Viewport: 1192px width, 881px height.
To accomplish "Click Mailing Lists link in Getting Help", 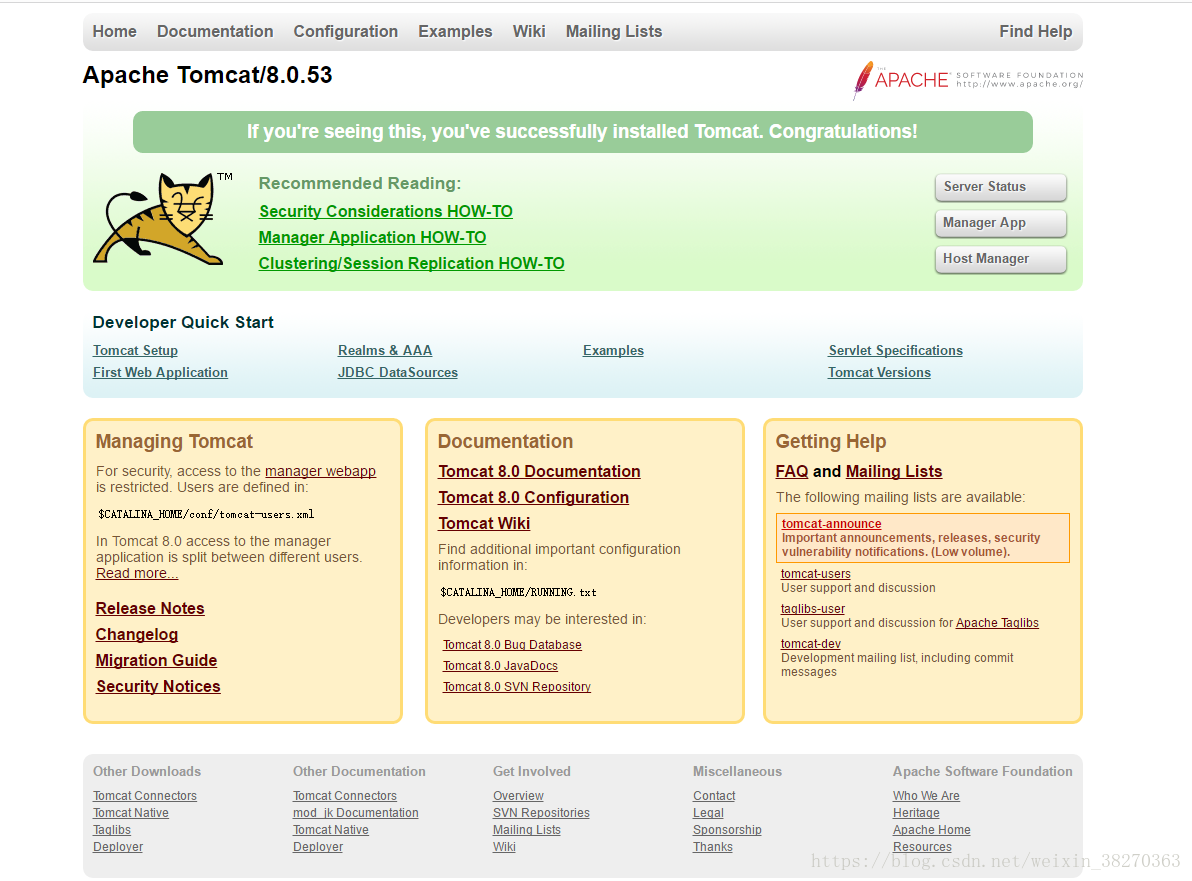I will click(894, 471).
